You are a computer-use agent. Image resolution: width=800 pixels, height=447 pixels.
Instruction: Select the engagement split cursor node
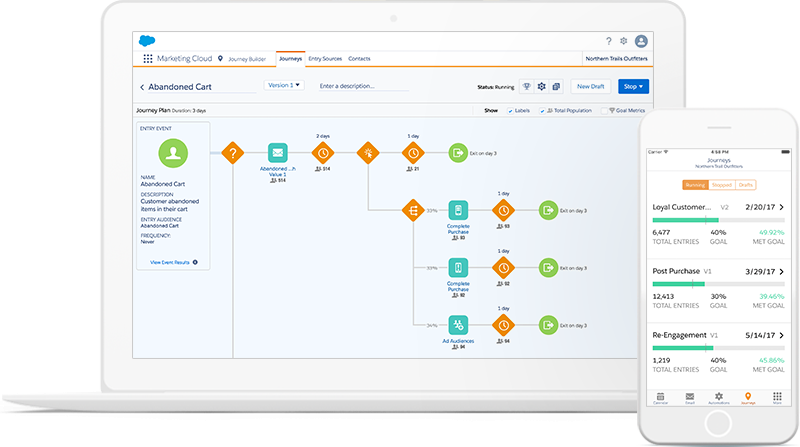pyautogui.click(x=368, y=153)
